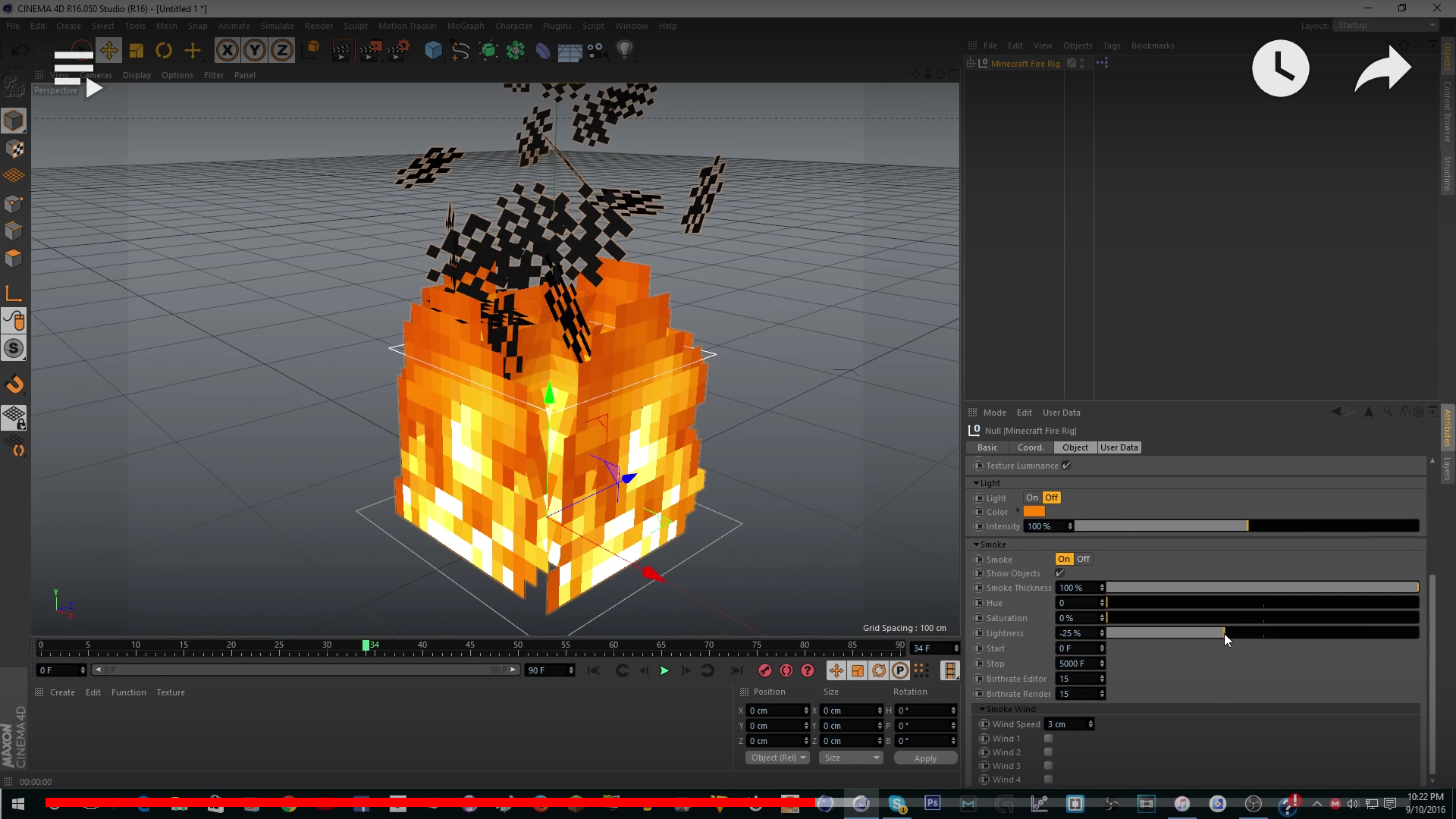Click the Floor environment icon

(x=570, y=51)
